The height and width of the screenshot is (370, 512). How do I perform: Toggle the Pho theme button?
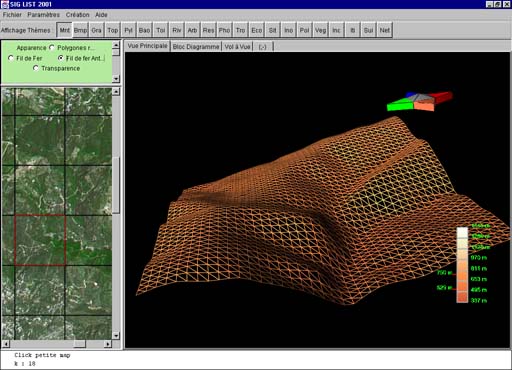click(224, 30)
